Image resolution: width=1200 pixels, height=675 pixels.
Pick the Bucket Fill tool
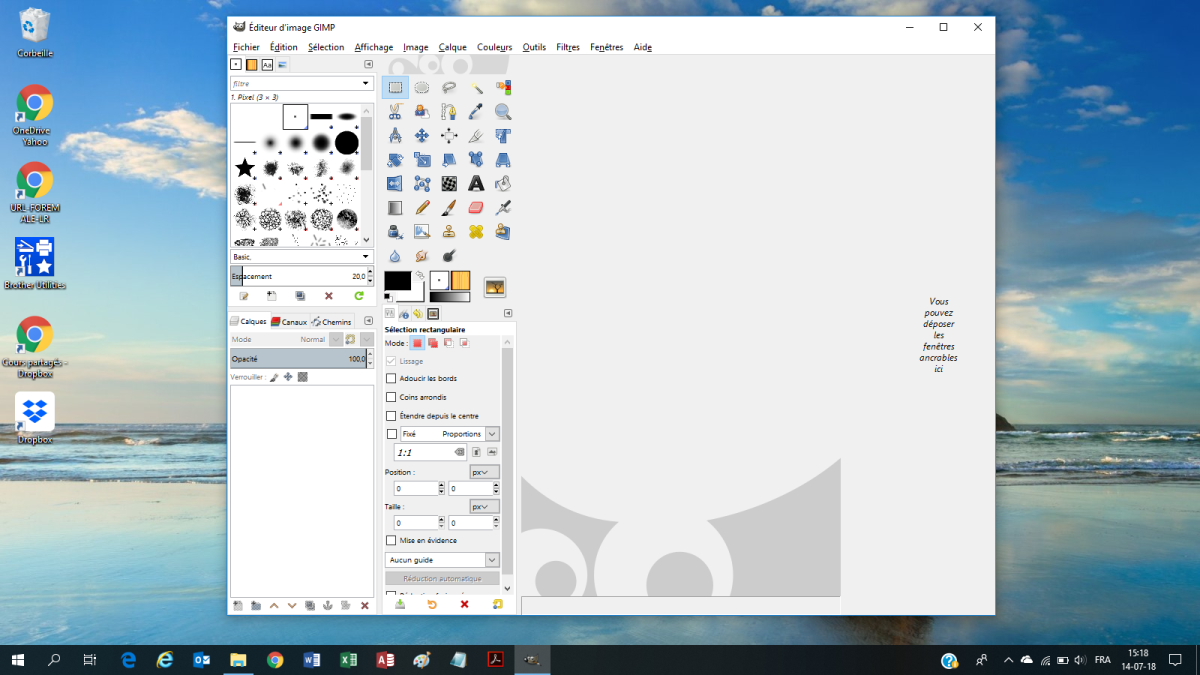pyautogui.click(x=503, y=184)
